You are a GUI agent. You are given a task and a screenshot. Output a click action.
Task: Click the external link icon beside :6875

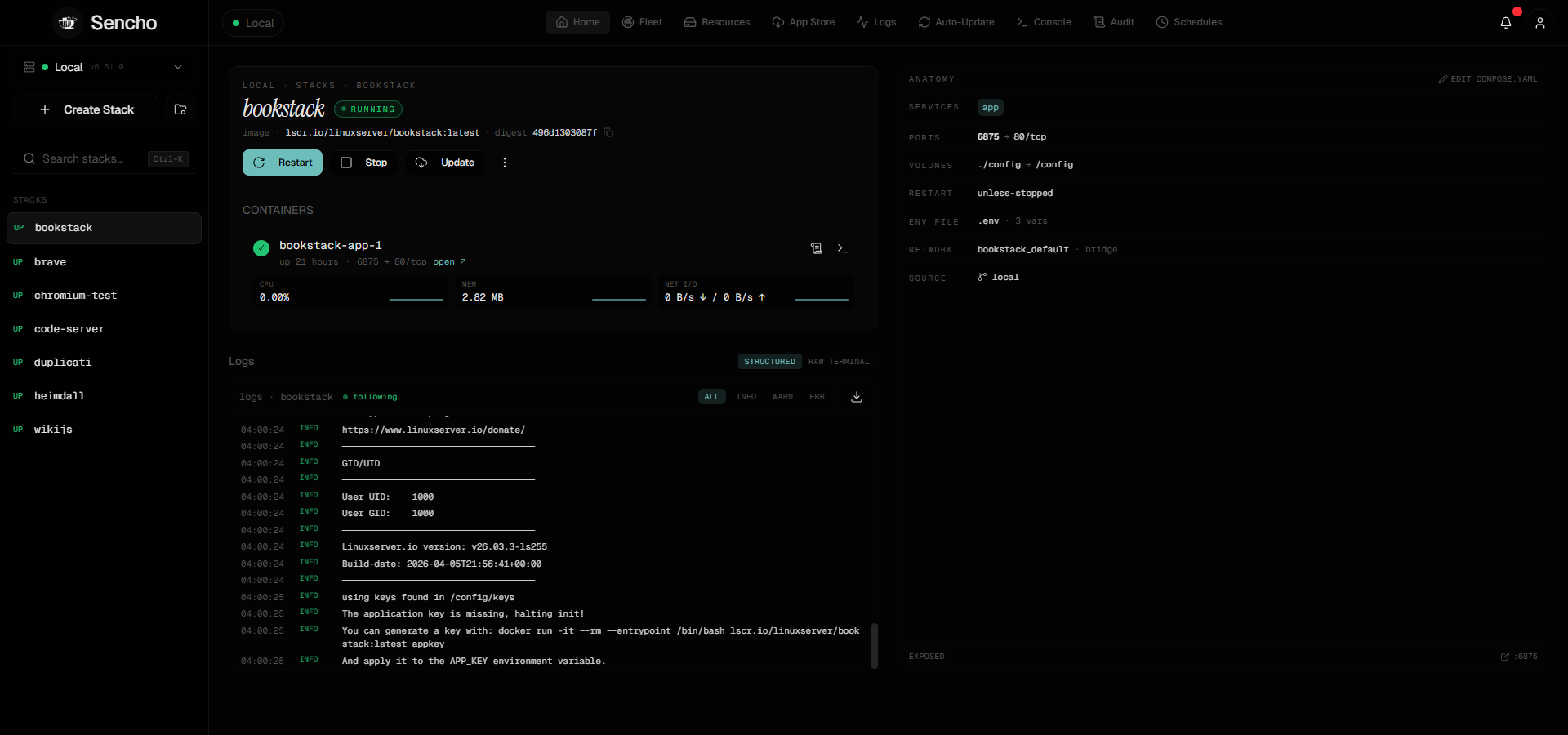pyautogui.click(x=1505, y=657)
